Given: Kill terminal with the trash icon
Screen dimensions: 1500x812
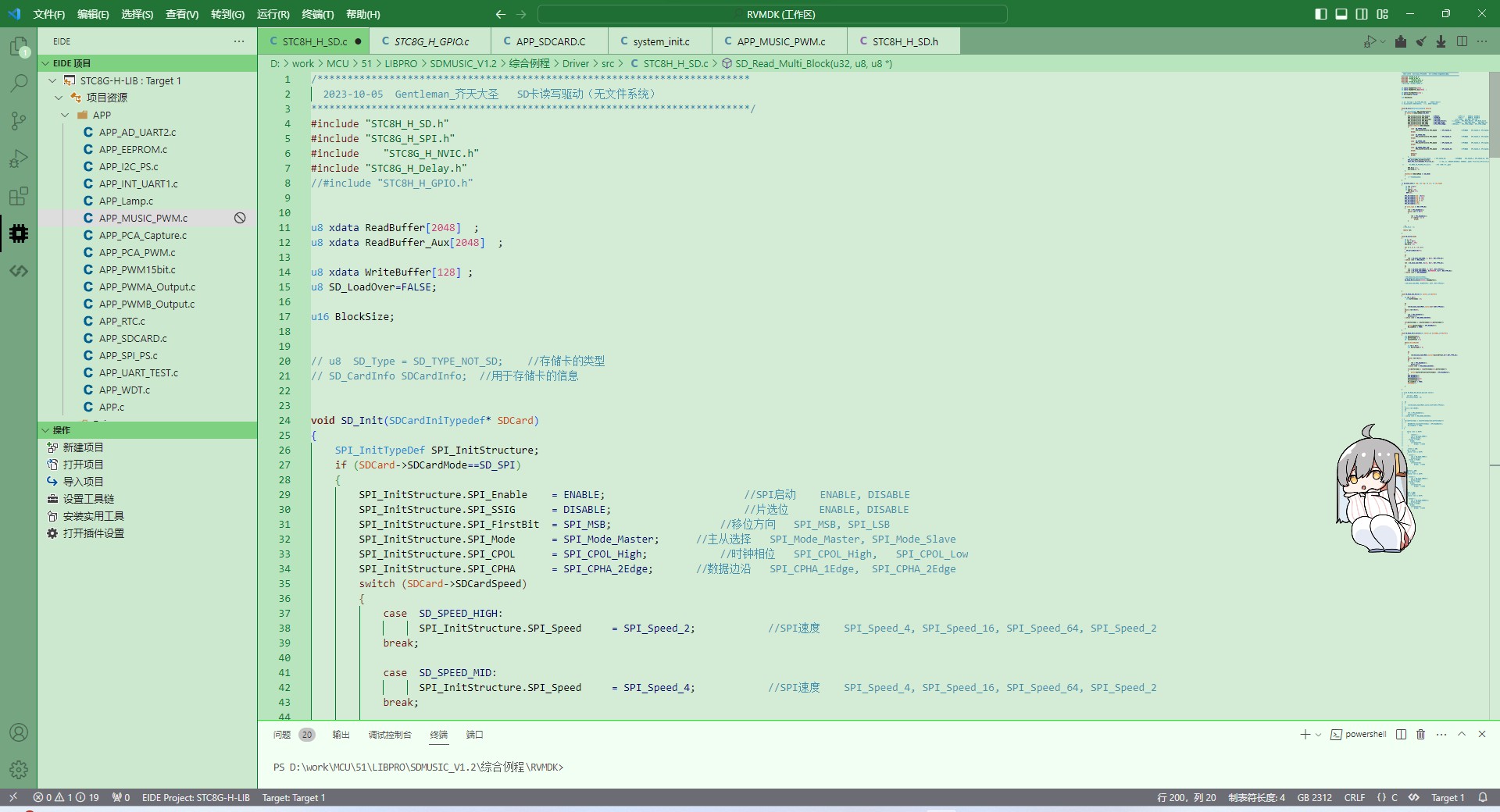Looking at the screenshot, I should tap(1420, 735).
